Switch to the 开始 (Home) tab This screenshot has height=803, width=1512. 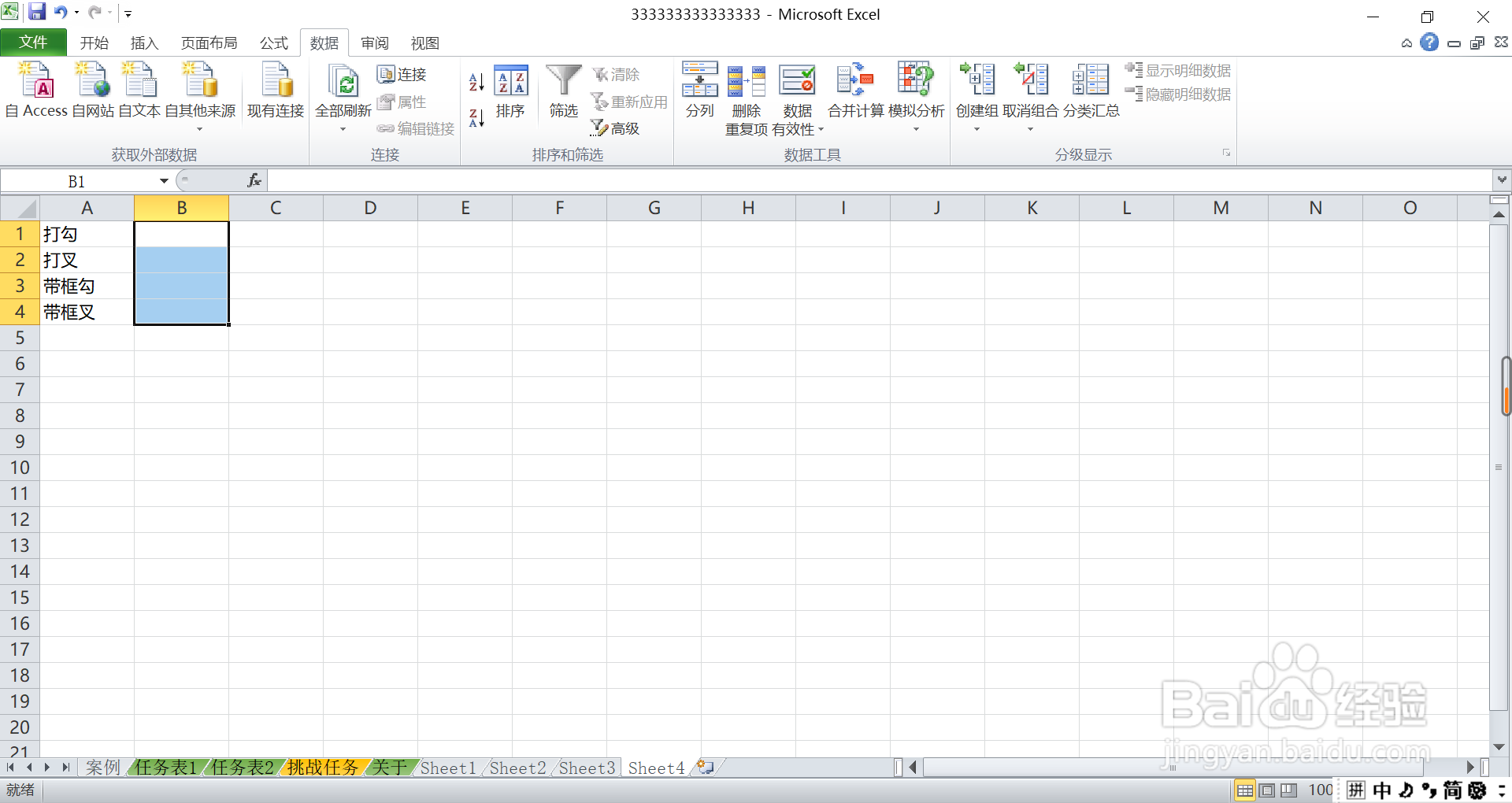[x=94, y=43]
